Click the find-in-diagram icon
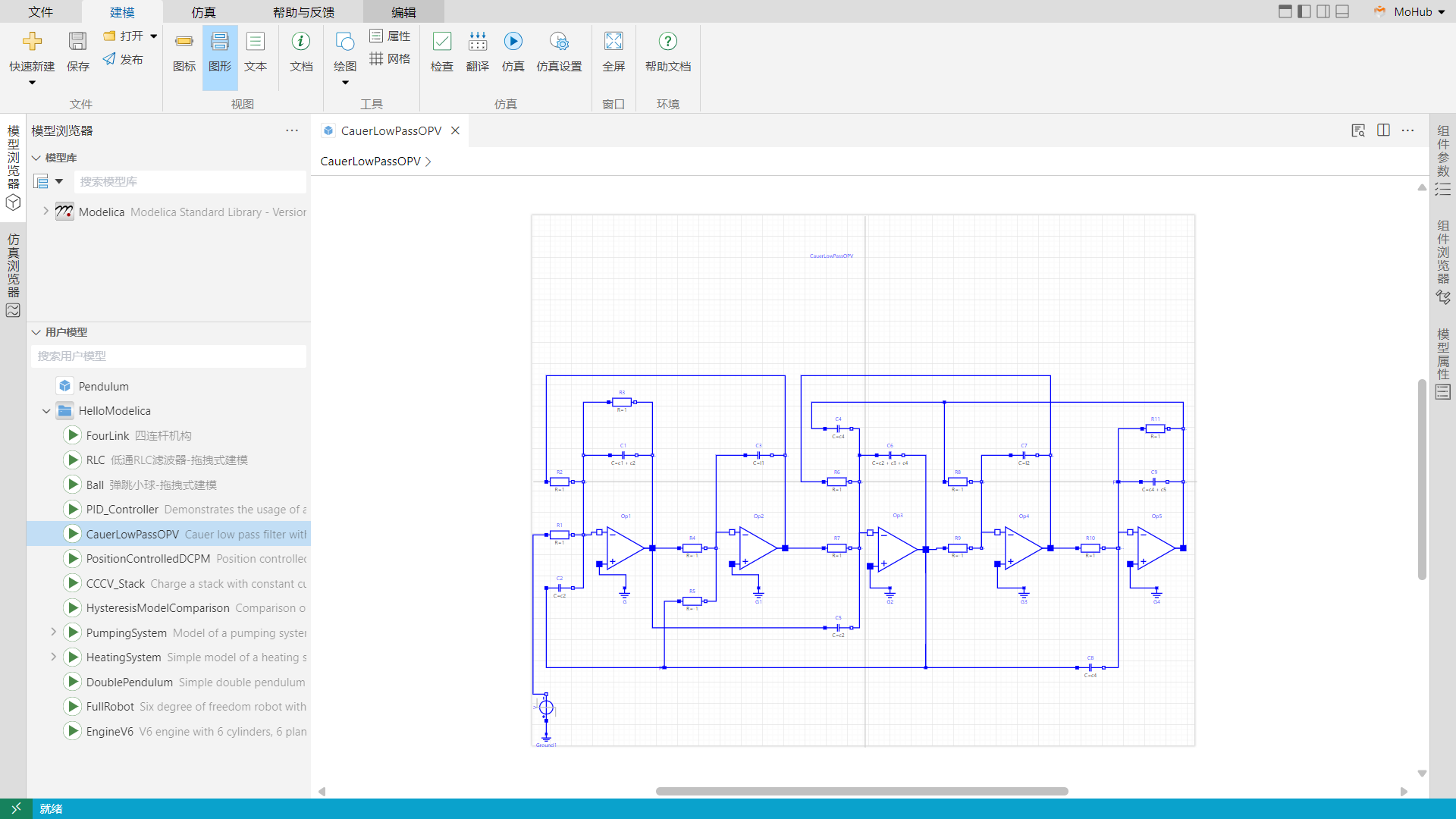This screenshot has height=819, width=1456. (x=1357, y=130)
